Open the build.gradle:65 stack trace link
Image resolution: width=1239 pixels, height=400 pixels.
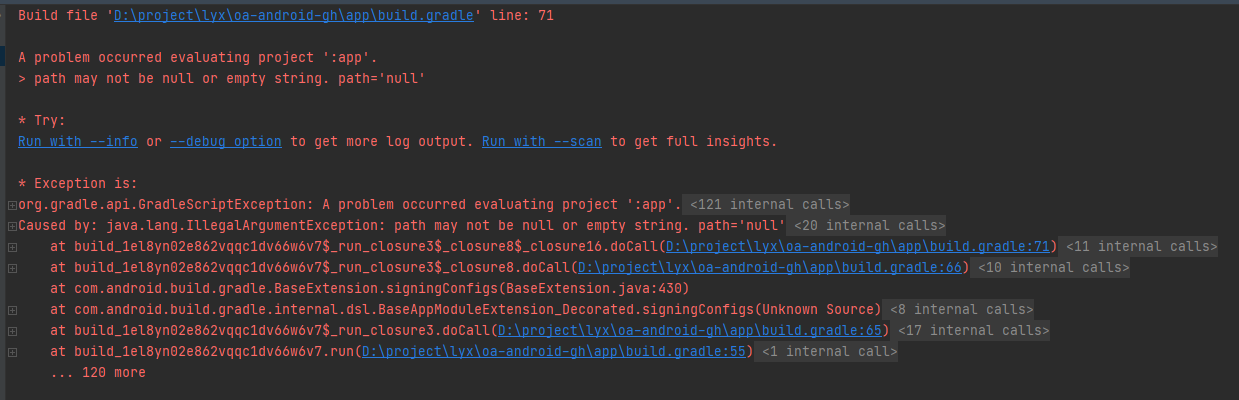click(x=692, y=331)
